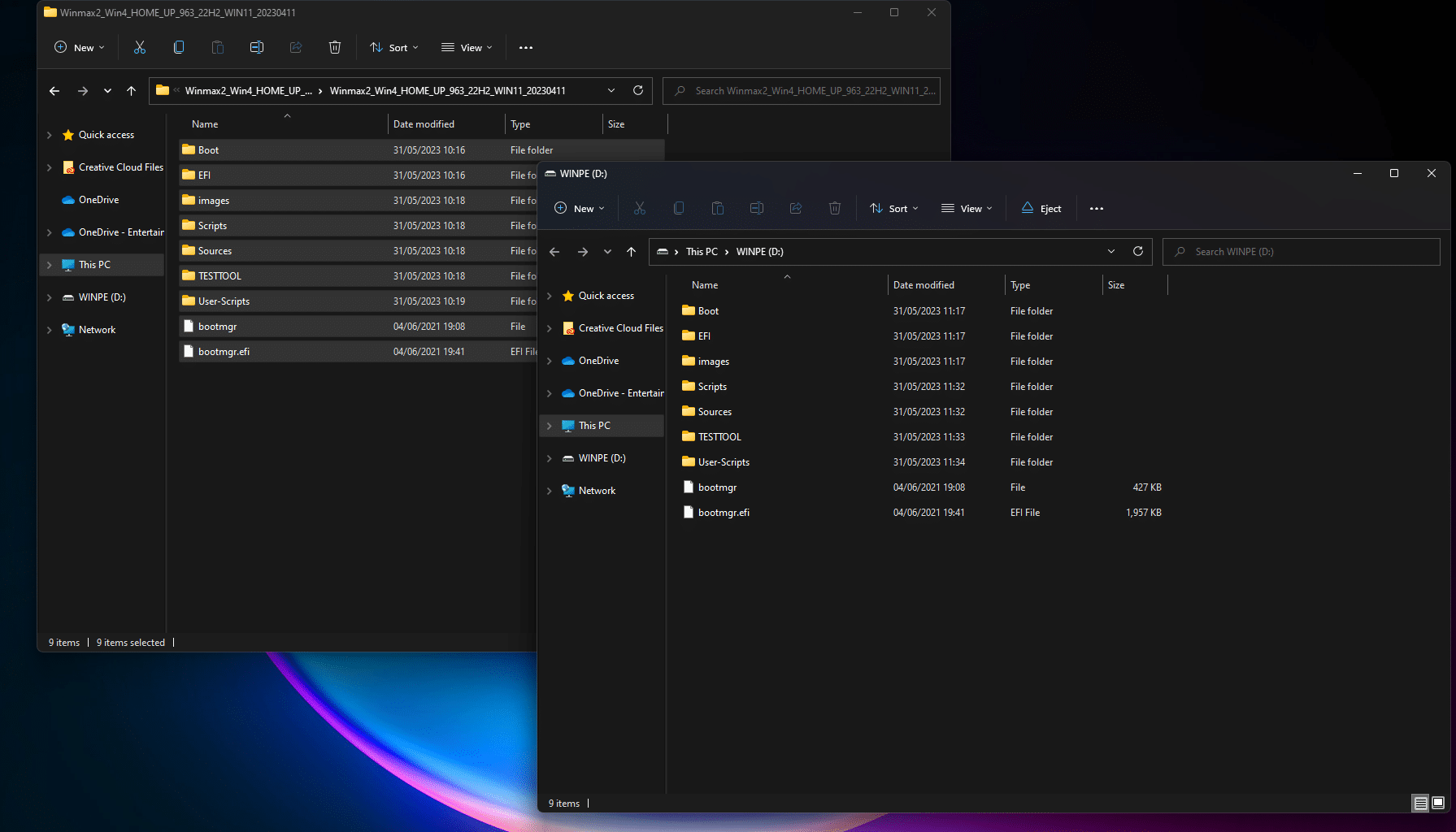Open the New menu in the front window
The width and height of the screenshot is (1456, 832).
579,208
